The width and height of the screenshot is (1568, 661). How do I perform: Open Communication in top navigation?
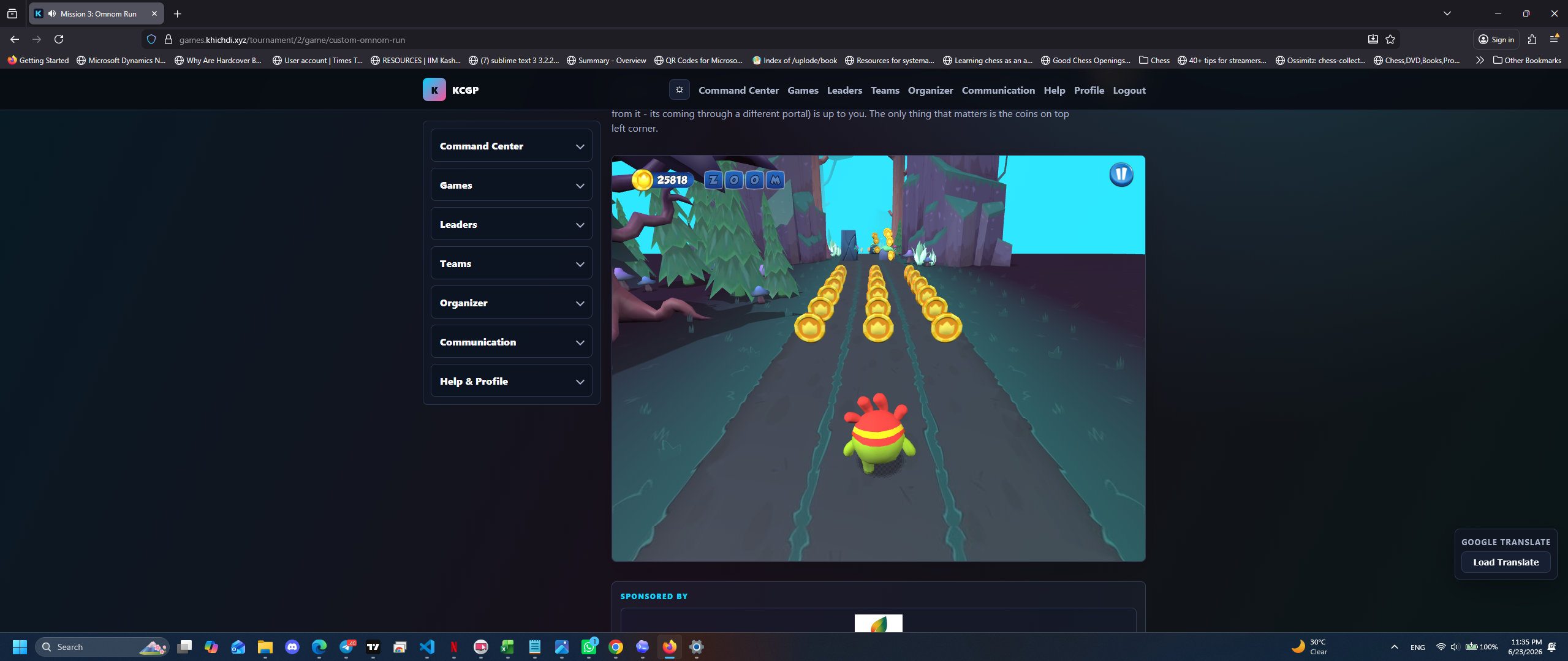click(x=998, y=90)
